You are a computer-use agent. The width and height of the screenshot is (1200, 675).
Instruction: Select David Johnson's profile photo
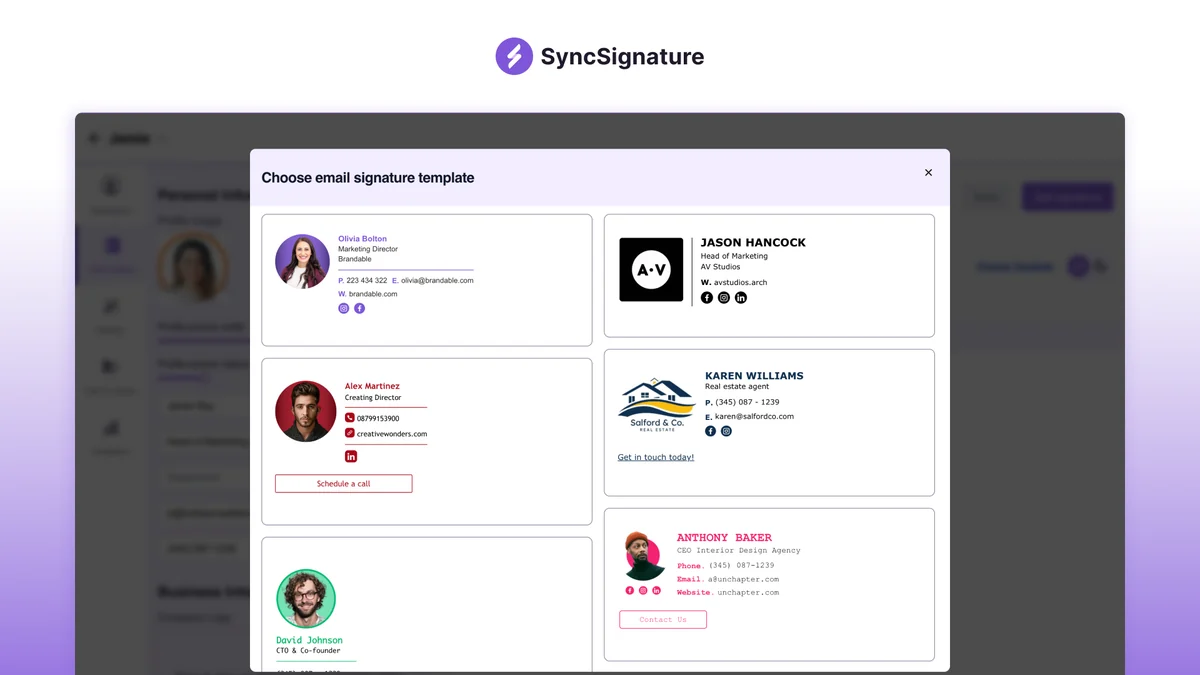[x=307, y=598]
